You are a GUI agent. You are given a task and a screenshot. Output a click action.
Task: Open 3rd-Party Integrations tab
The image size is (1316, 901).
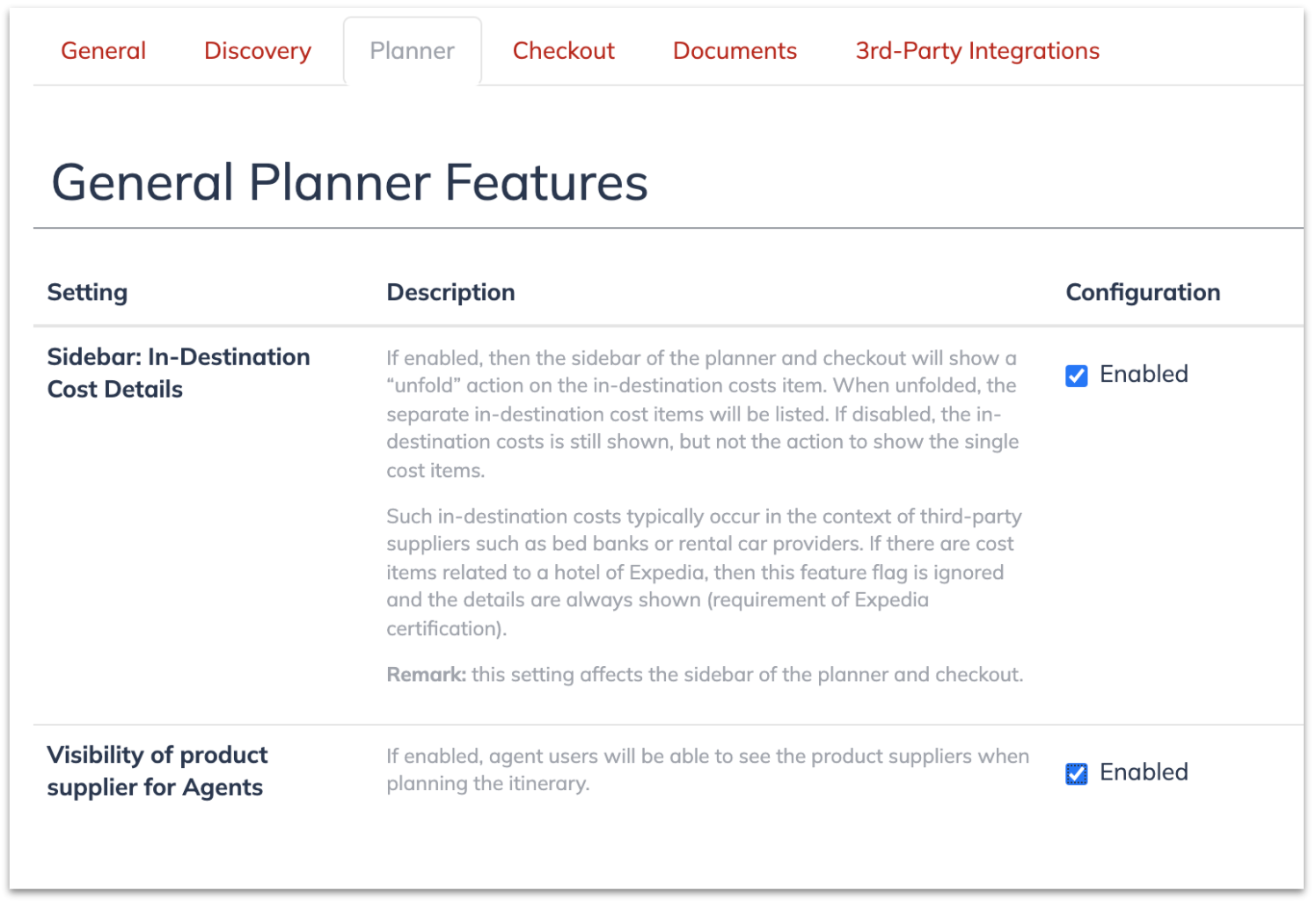pos(977,51)
